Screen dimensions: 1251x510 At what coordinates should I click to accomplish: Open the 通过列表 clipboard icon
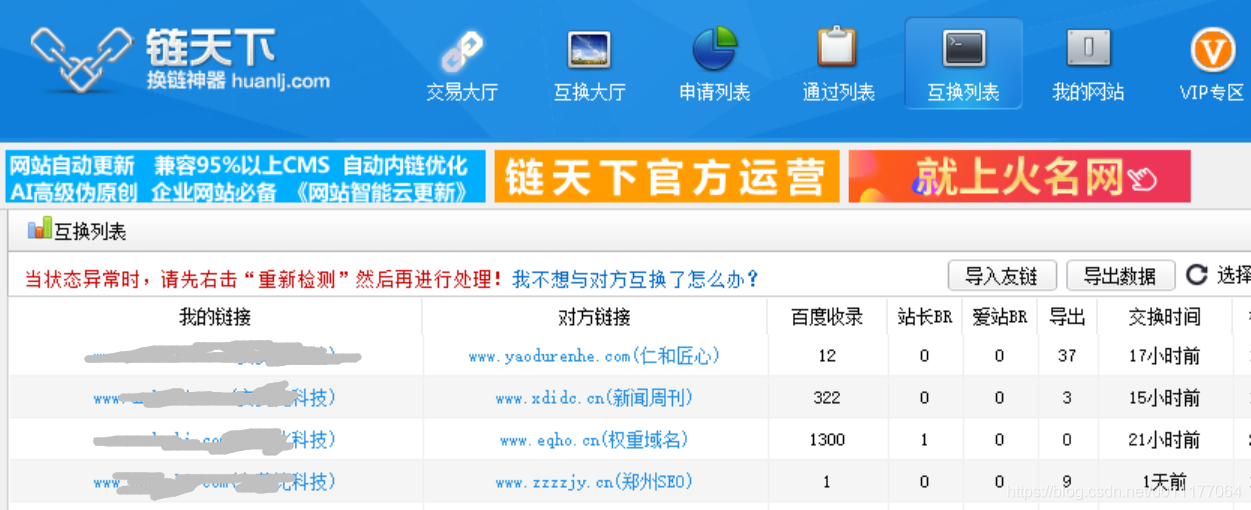837,49
